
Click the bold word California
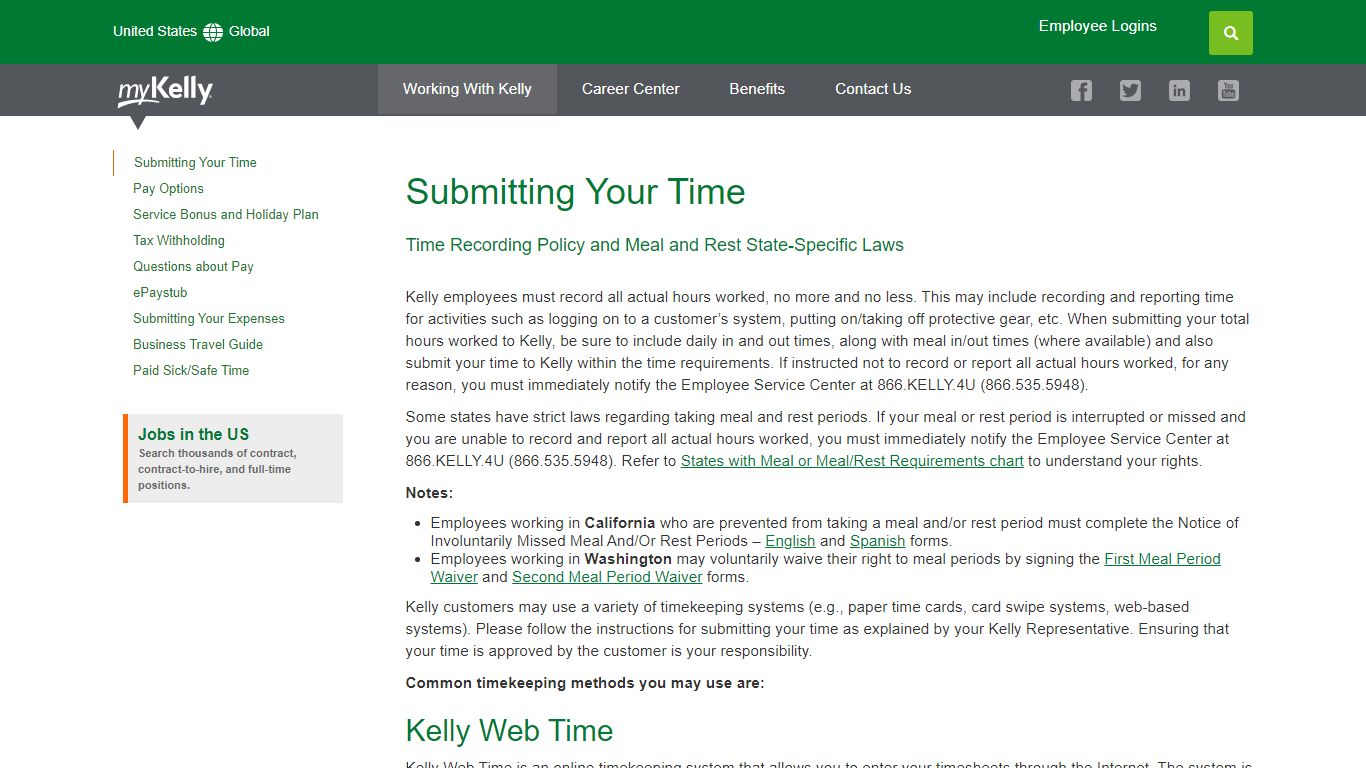(x=620, y=523)
